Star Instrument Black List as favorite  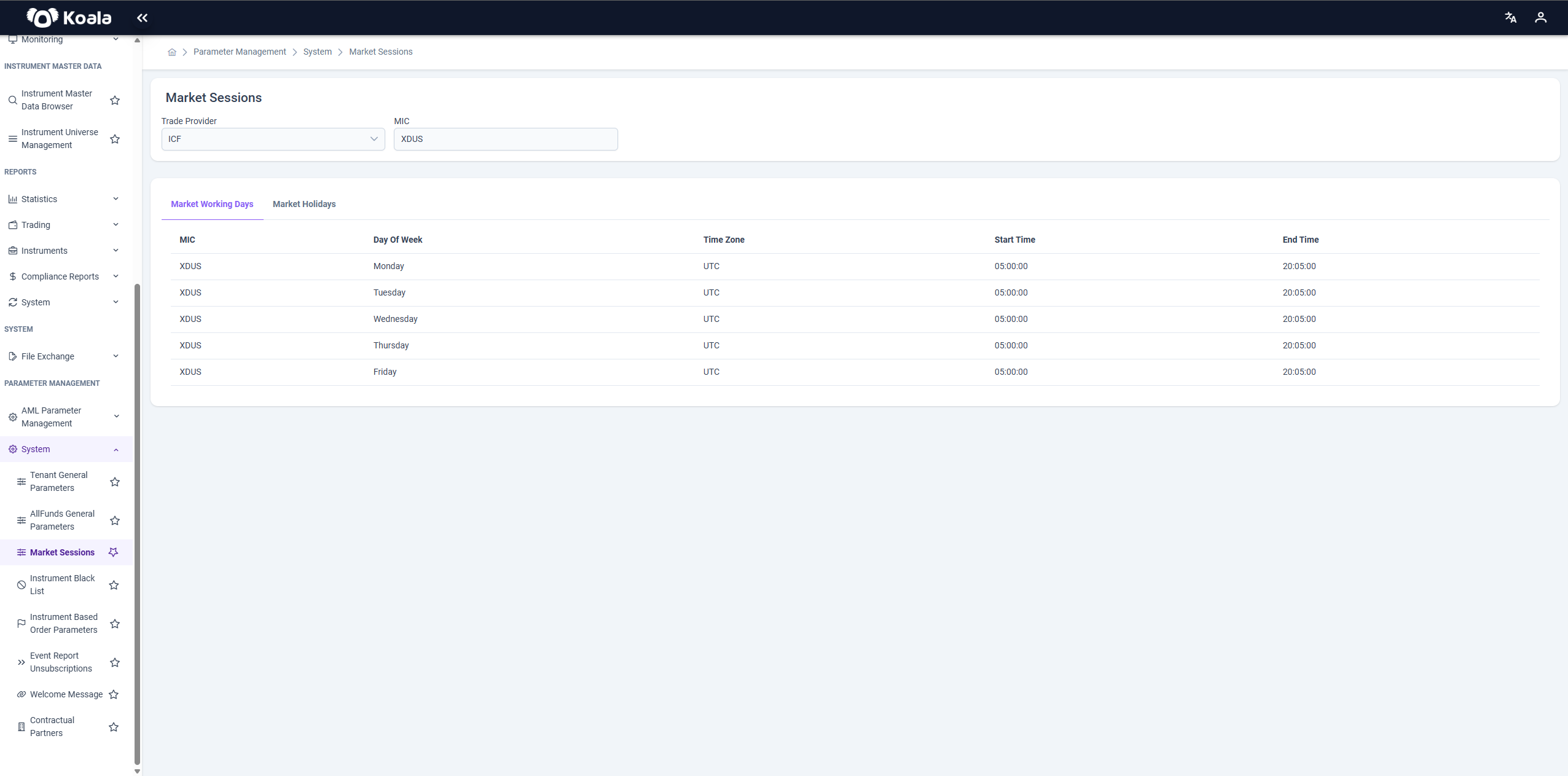[x=114, y=585]
